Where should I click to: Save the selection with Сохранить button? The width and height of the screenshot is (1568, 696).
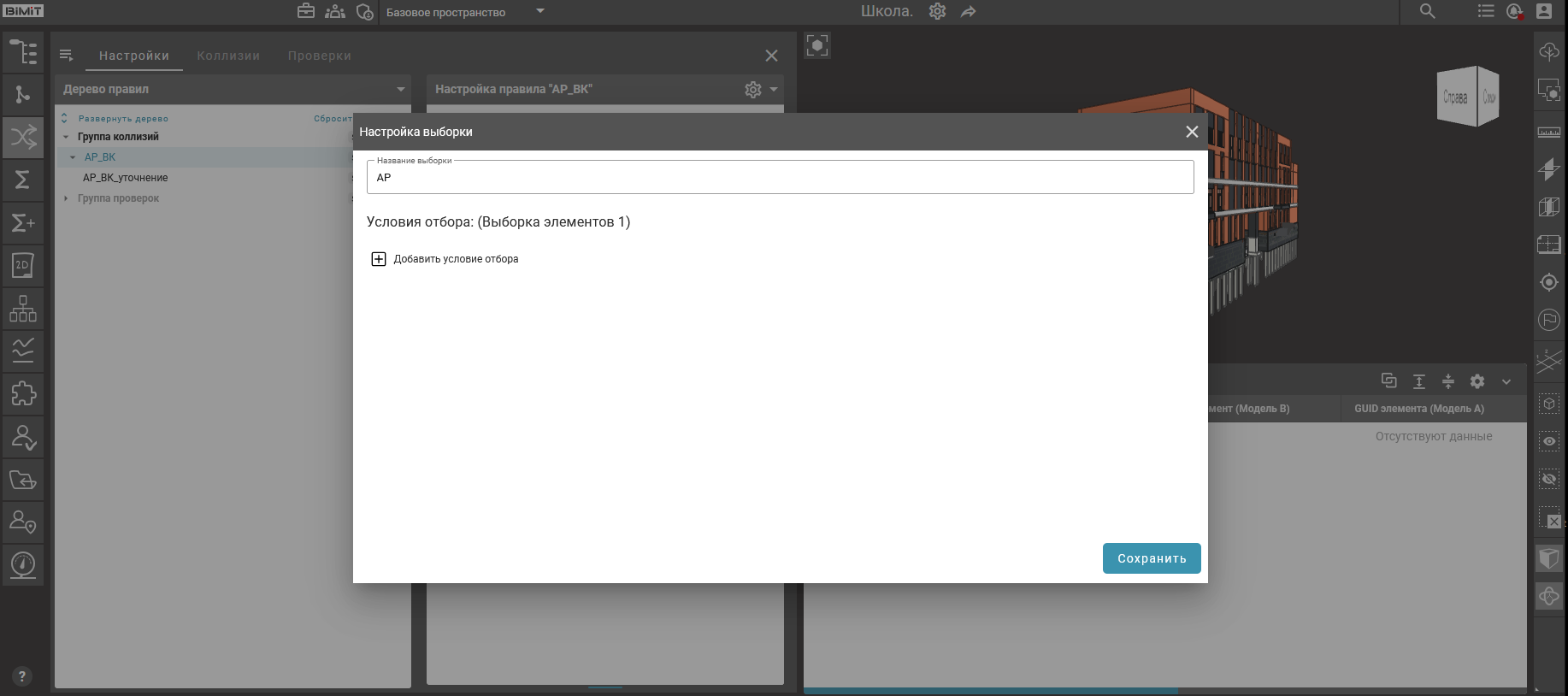pos(1151,558)
